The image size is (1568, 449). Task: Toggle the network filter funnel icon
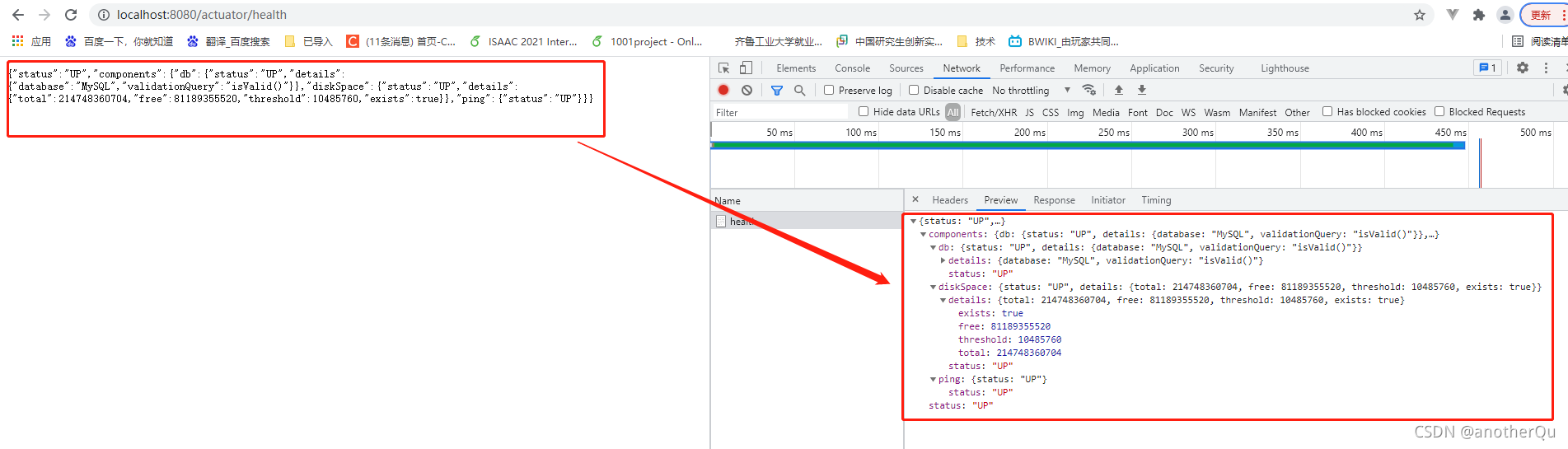click(x=777, y=91)
